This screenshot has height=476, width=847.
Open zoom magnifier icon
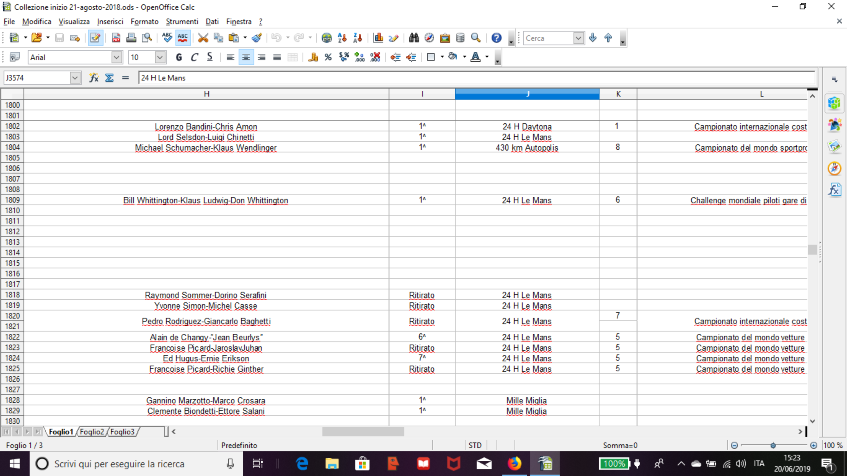tap(476, 38)
